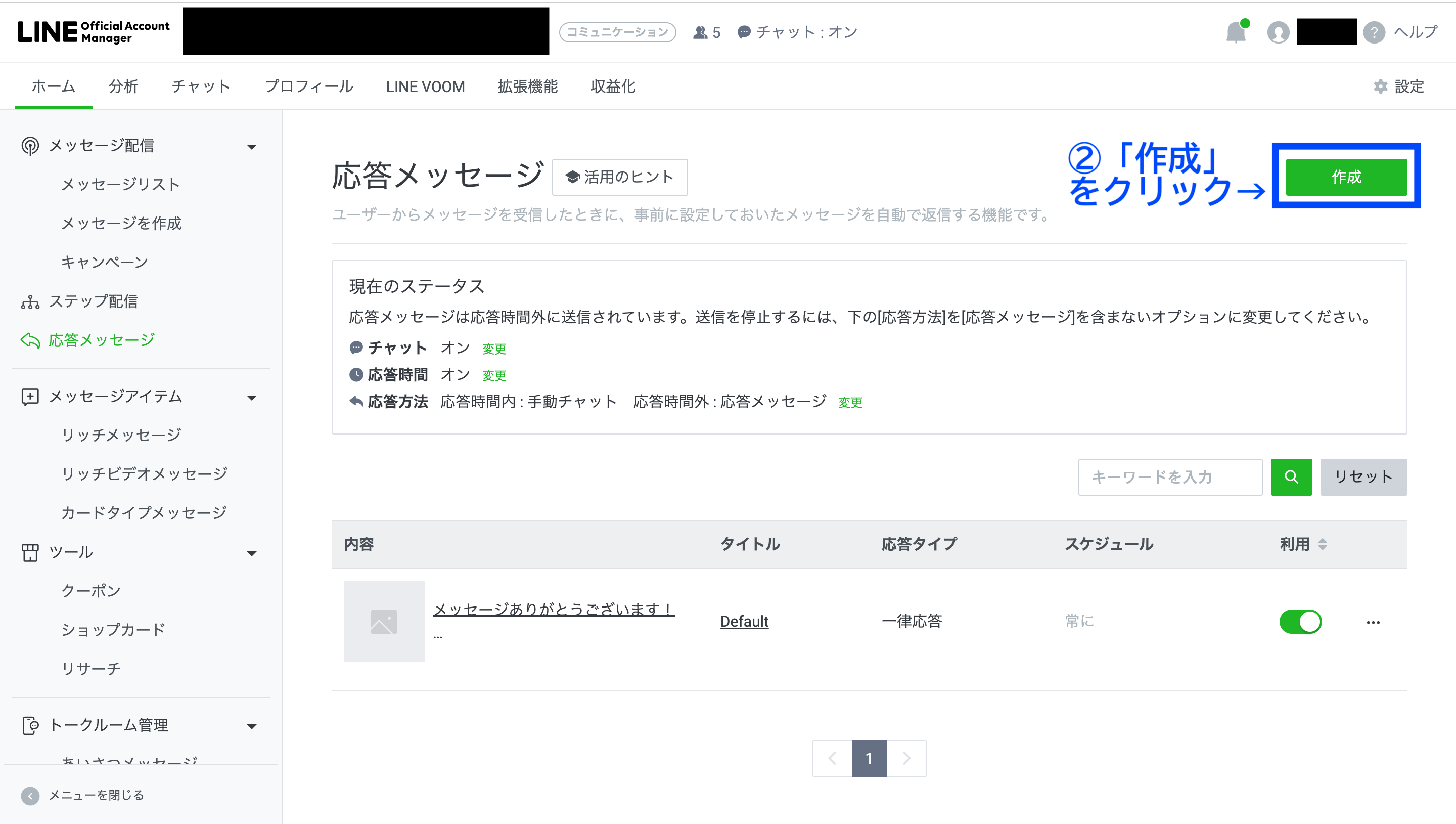This screenshot has height=824, width=1456.
Task: Collapse the メッセージアイテム sidebar section
Action: pyautogui.click(x=252, y=397)
